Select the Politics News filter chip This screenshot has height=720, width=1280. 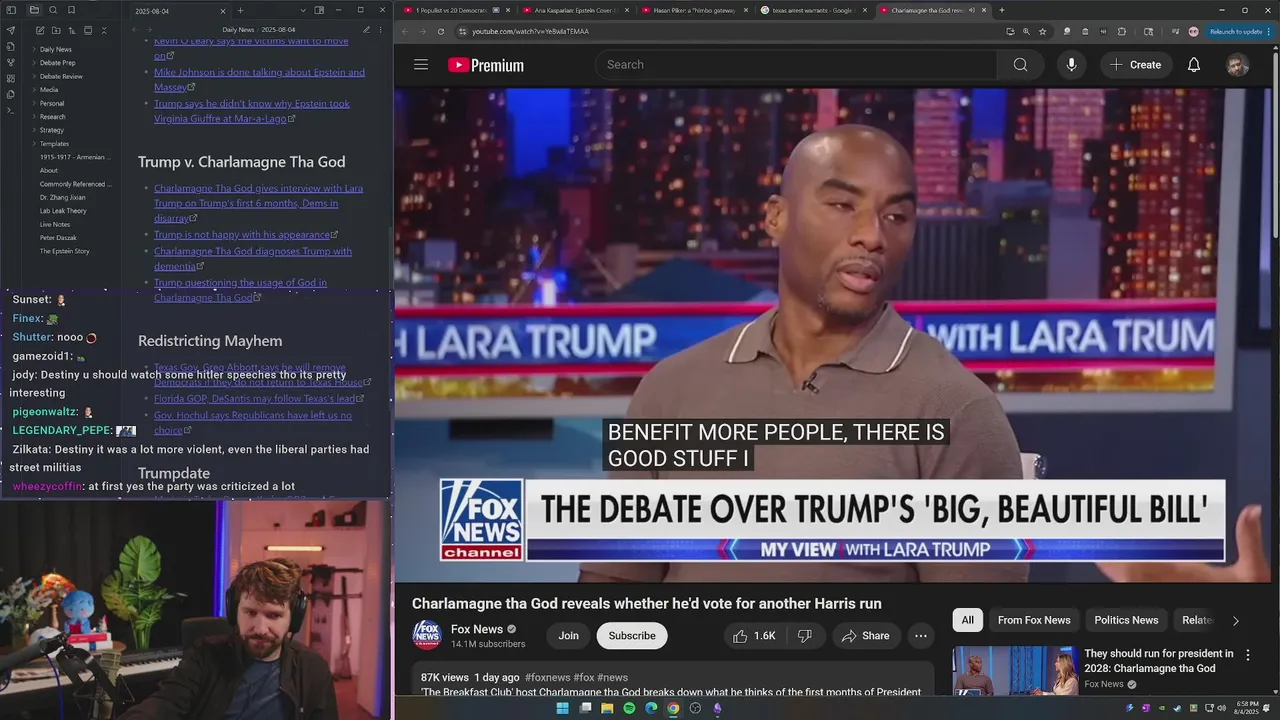[1126, 620]
